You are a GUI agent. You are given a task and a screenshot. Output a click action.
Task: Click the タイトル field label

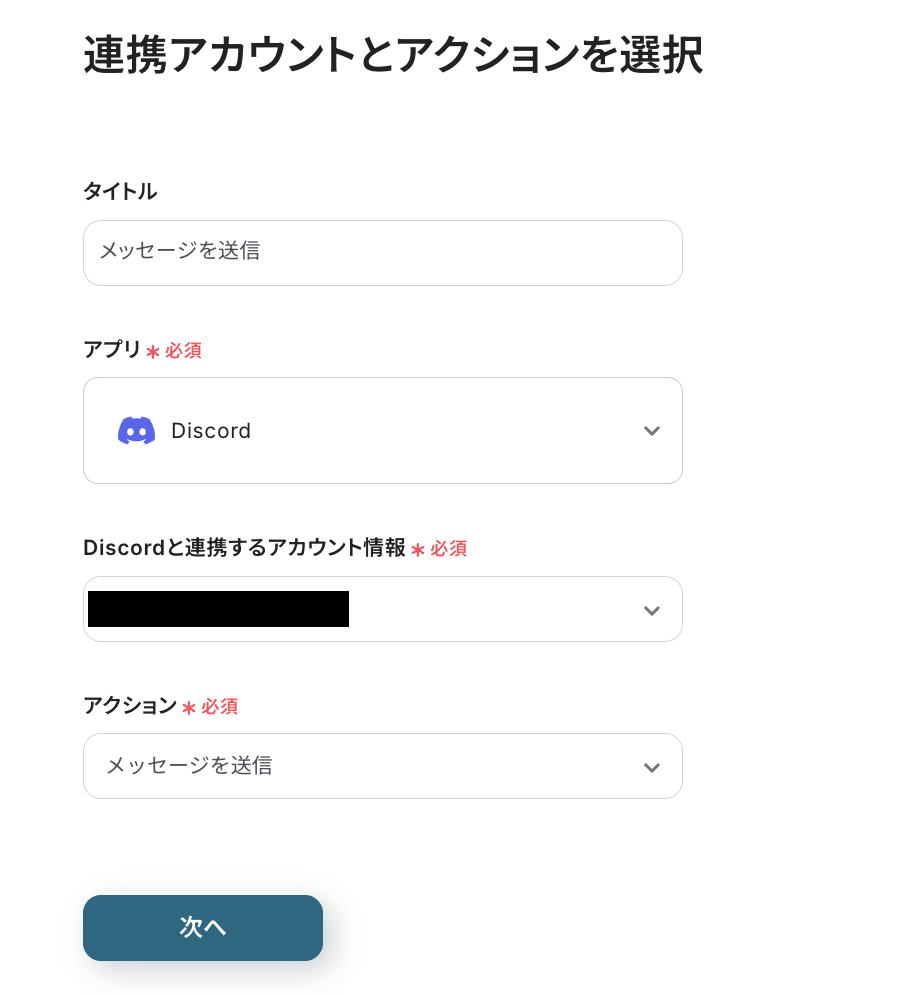(120, 191)
